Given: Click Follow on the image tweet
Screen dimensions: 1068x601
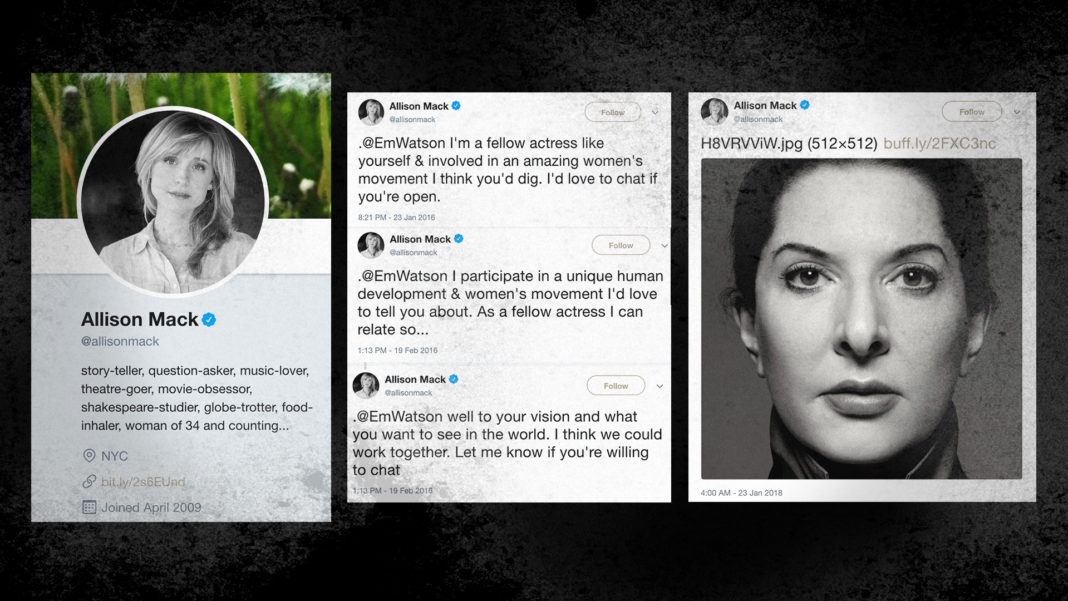Looking at the screenshot, I should pos(972,112).
